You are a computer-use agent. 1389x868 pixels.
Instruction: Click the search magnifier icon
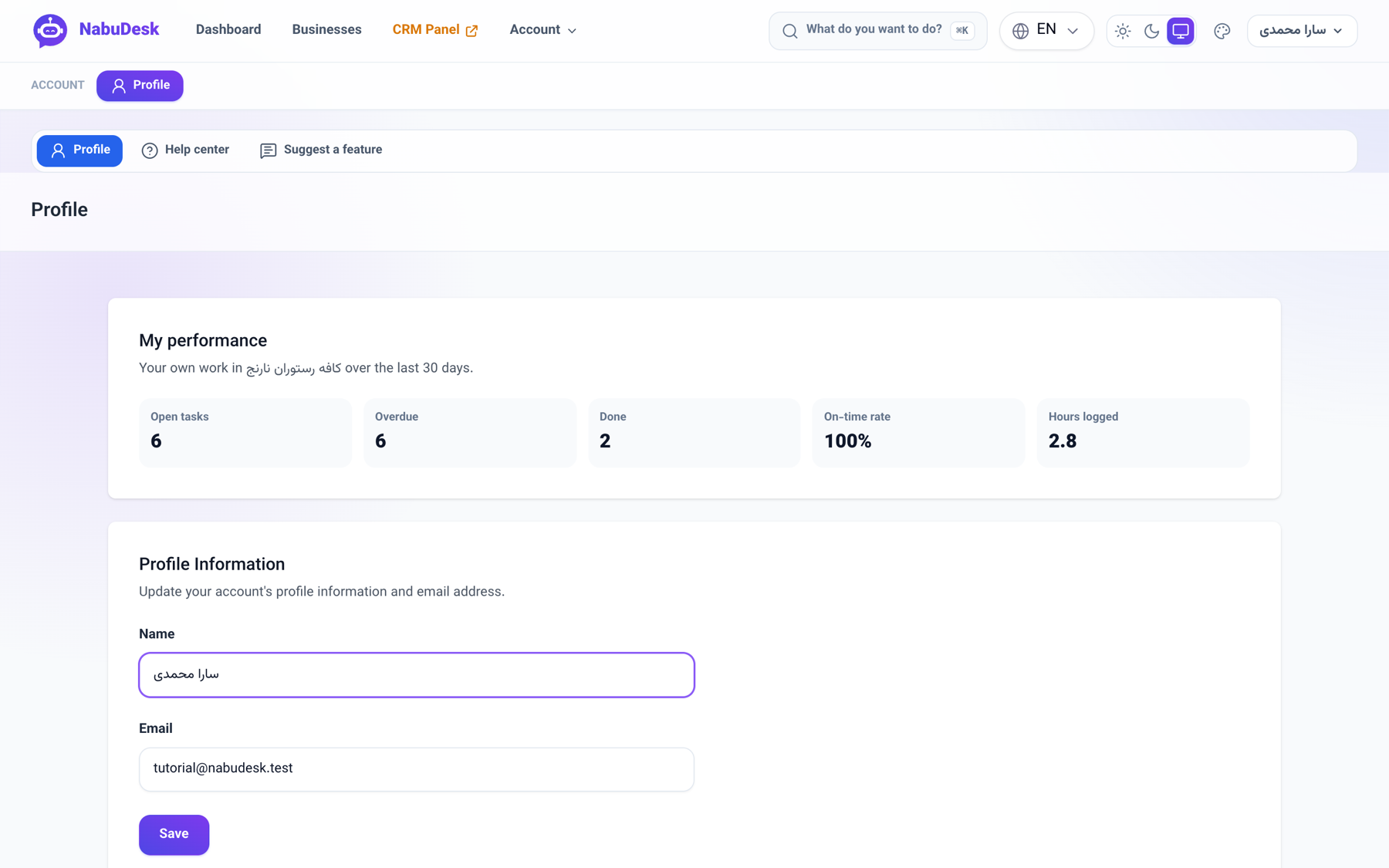[789, 31]
